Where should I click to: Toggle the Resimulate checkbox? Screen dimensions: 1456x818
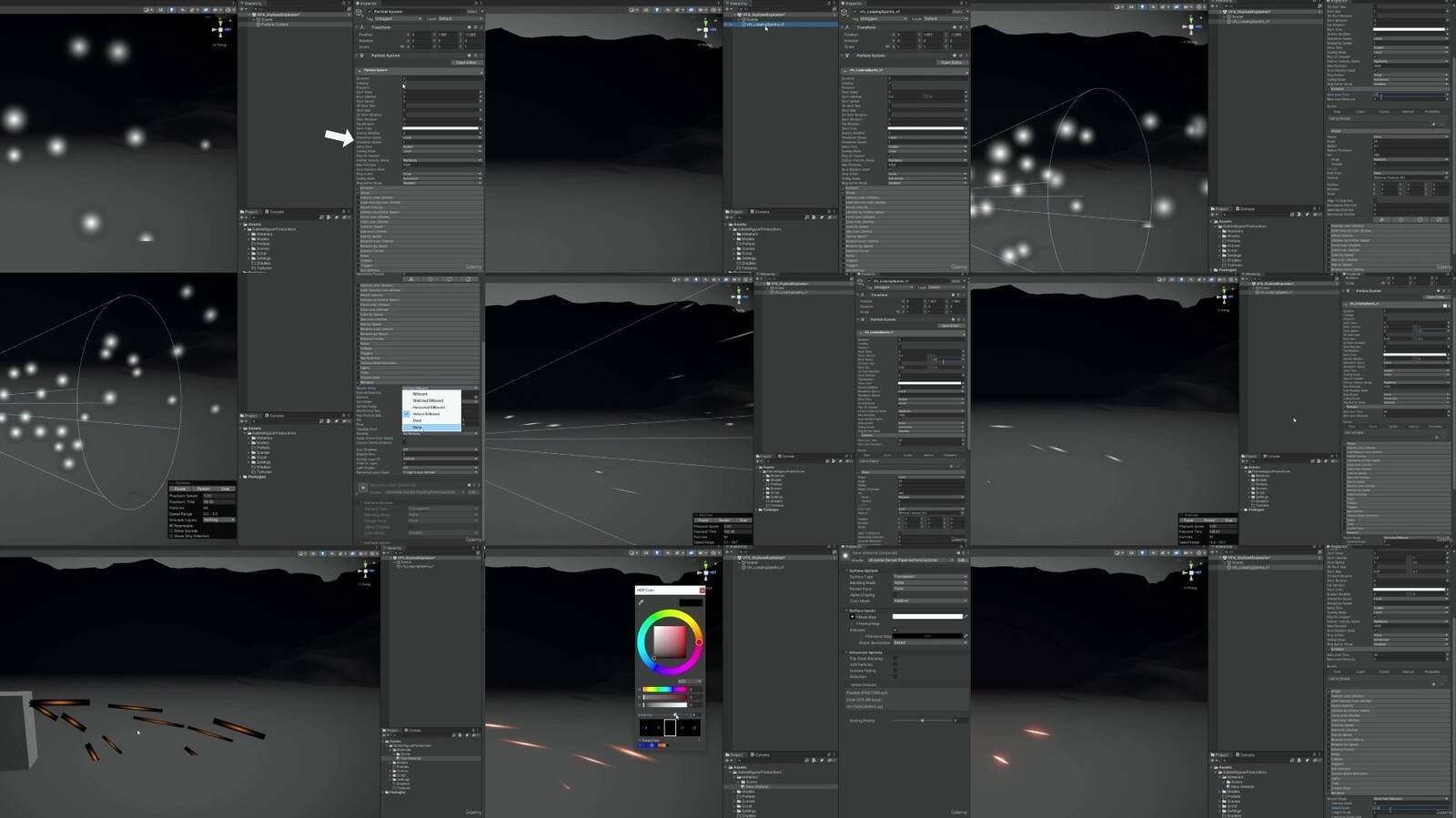[171, 526]
